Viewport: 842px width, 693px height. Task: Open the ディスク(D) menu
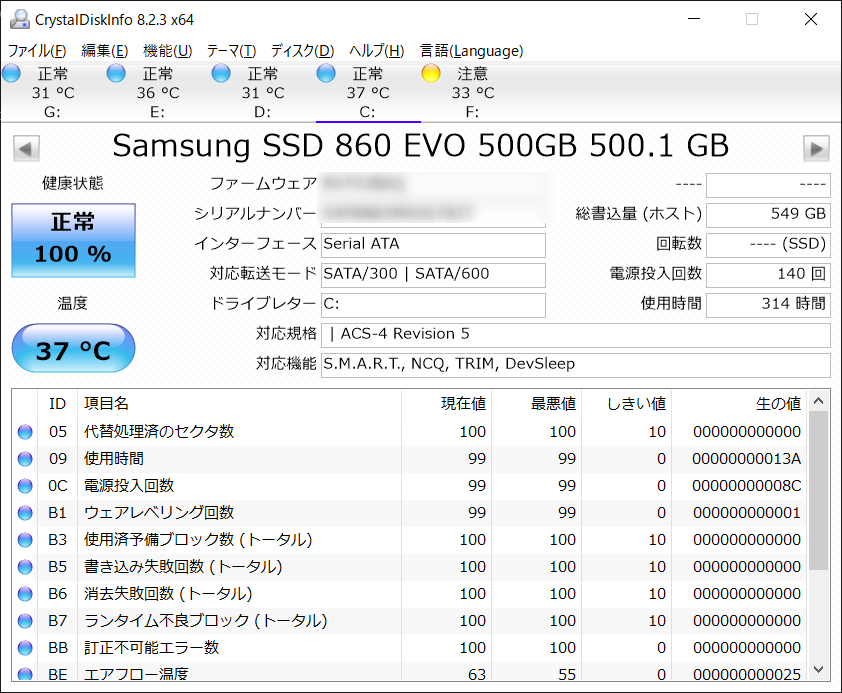coord(302,50)
